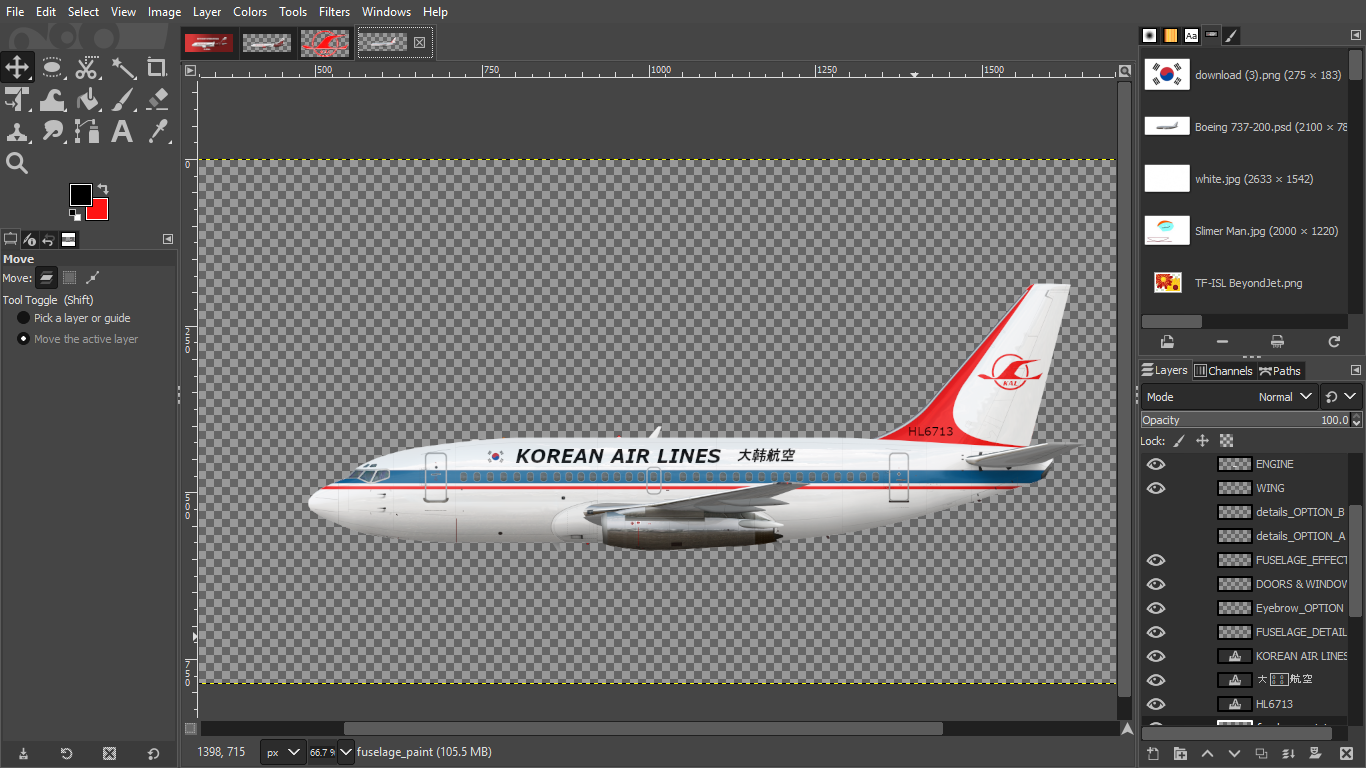Open the layer mode group switcher

coord(1341,397)
